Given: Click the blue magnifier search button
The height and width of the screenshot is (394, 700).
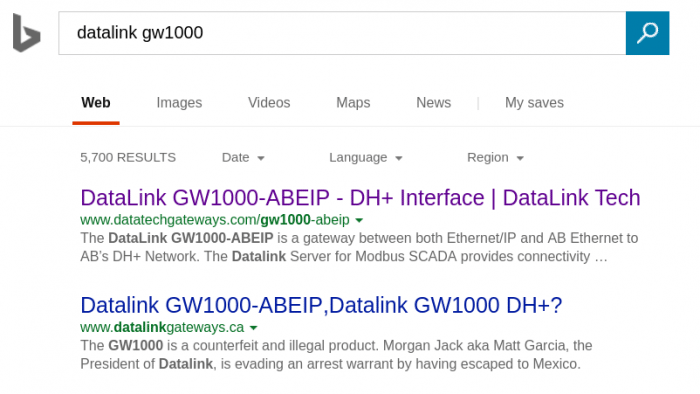Looking at the screenshot, I should click(647, 33).
